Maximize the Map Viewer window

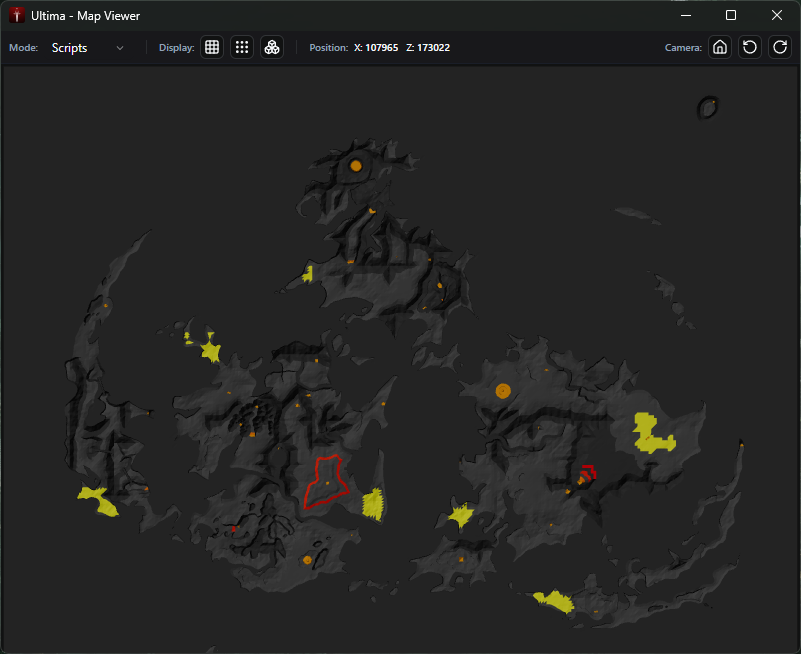point(731,15)
